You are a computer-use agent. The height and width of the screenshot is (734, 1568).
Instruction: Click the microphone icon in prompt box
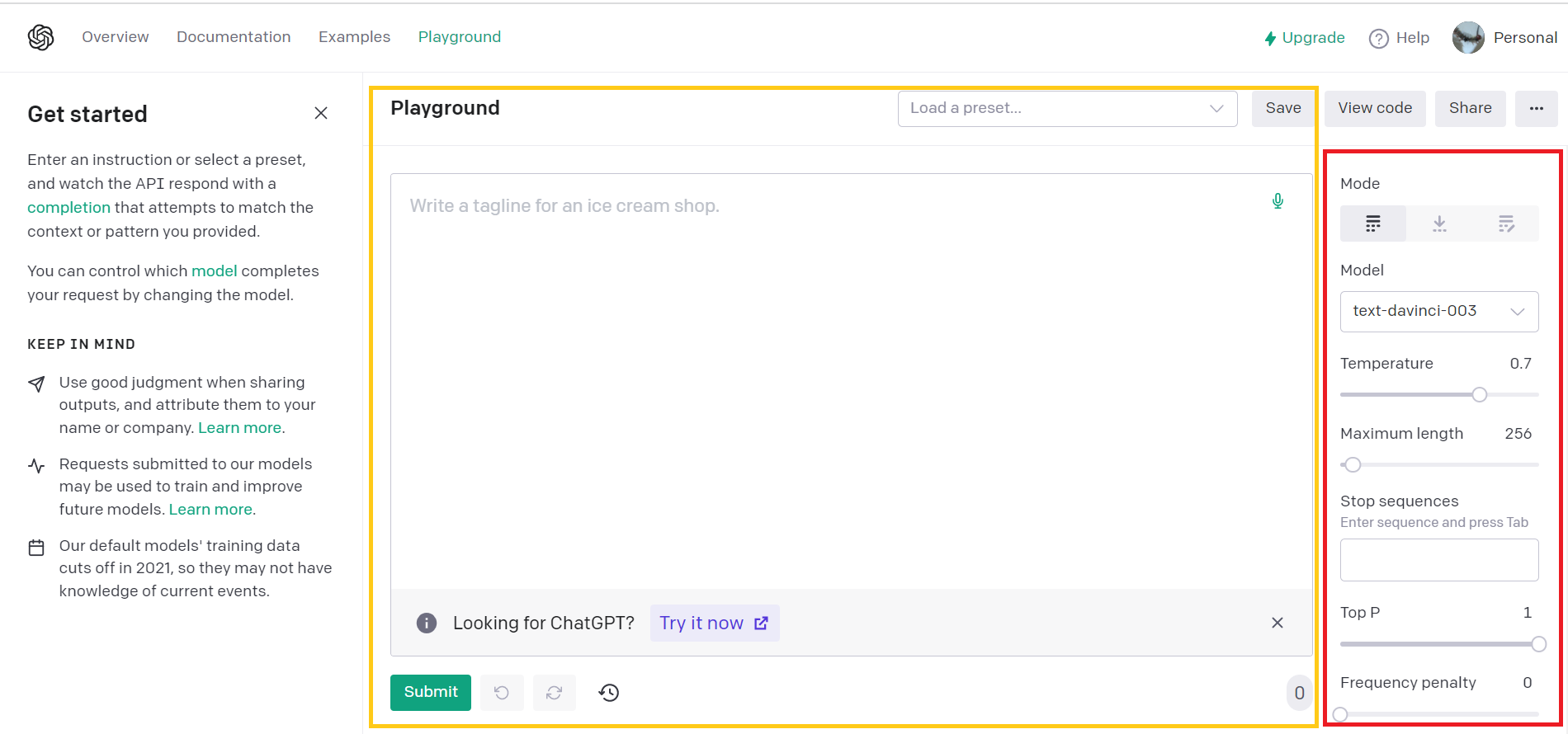pyautogui.click(x=1278, y=201)
